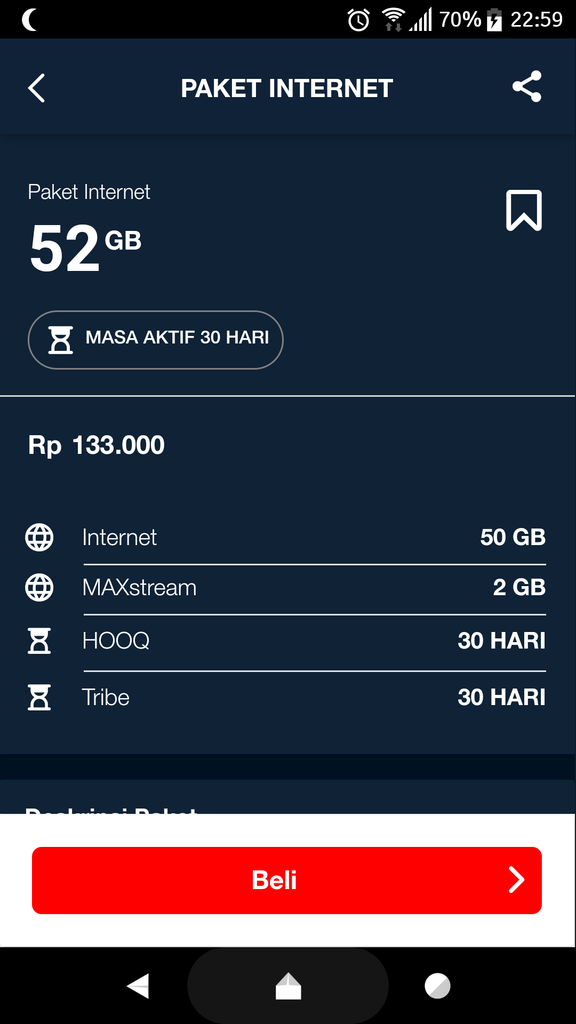The width and height of the screenshot is (576, 1024).
Task: Tap the Android back triangle button
Action: pyautogui.click(x=138, y=985)
